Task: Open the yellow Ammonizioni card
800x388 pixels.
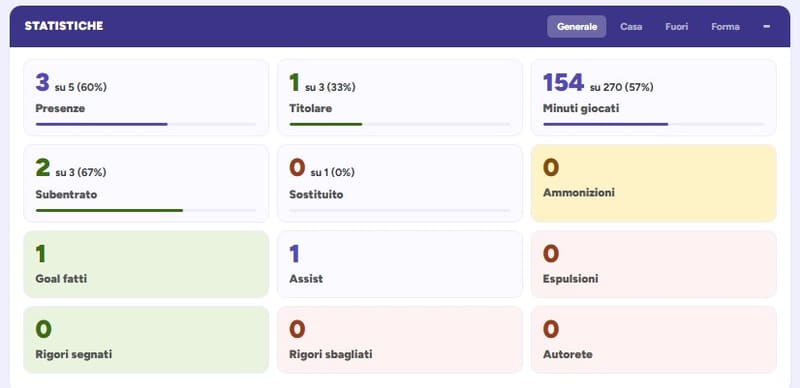Action: (x=654, y=183)
